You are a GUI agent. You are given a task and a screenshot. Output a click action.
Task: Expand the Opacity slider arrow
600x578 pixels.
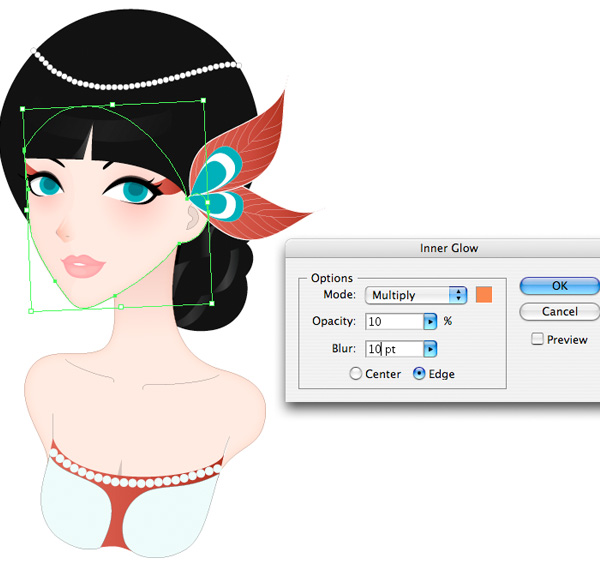[430, 322]
